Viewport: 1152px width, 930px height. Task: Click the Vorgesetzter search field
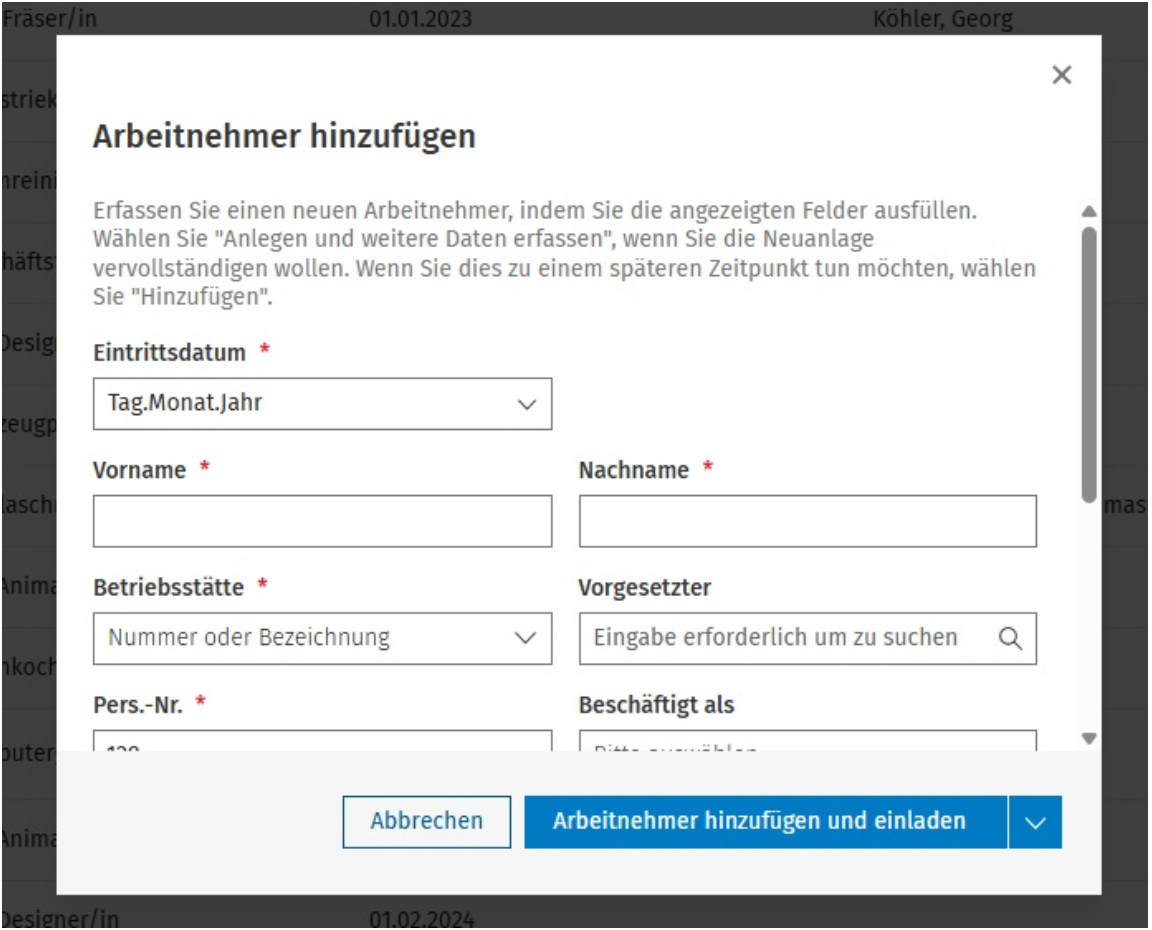click(807, 638)
